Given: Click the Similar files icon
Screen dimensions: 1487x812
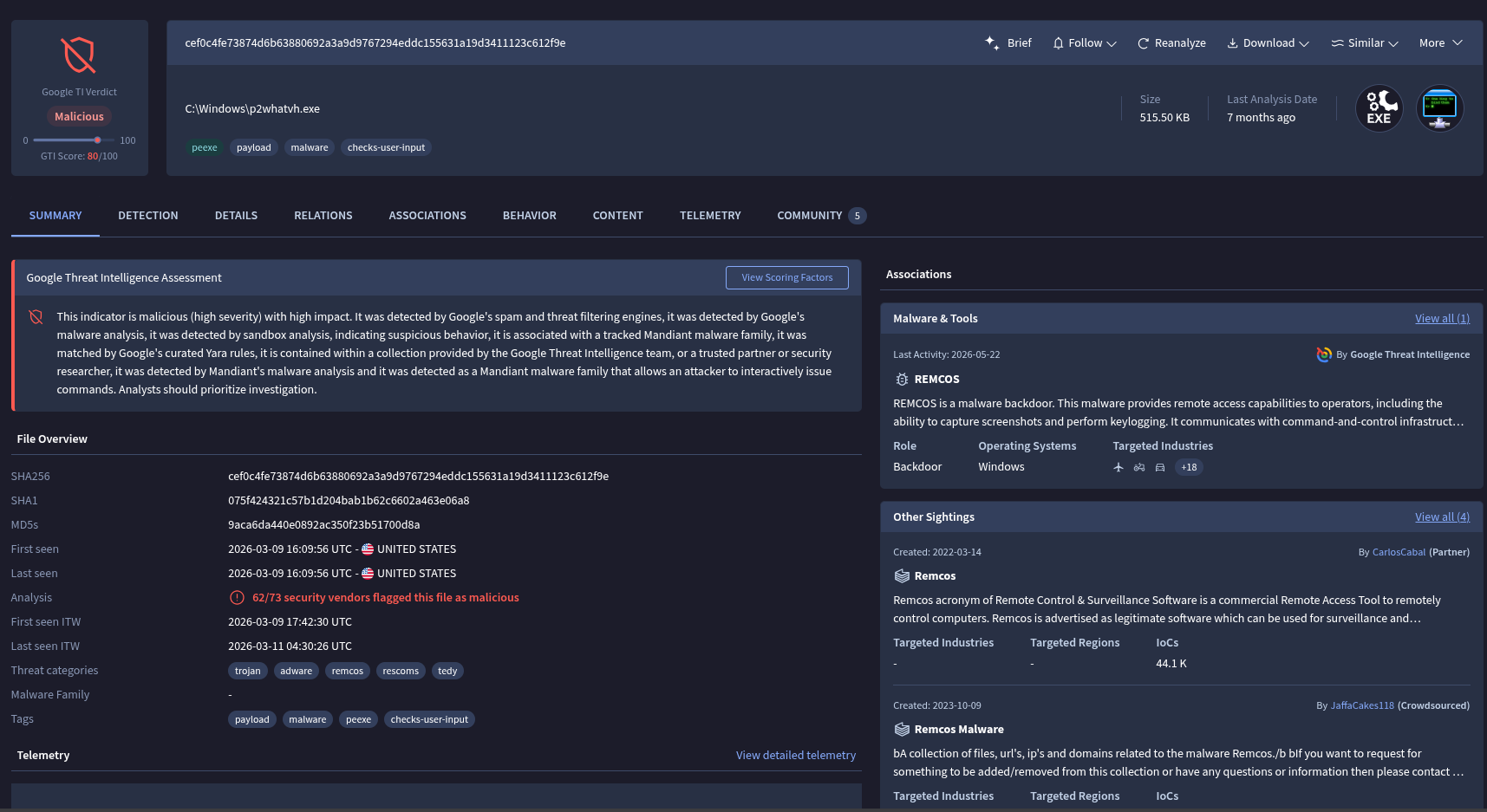Looking at the screenshot, I should click(x=1337, y=43).
